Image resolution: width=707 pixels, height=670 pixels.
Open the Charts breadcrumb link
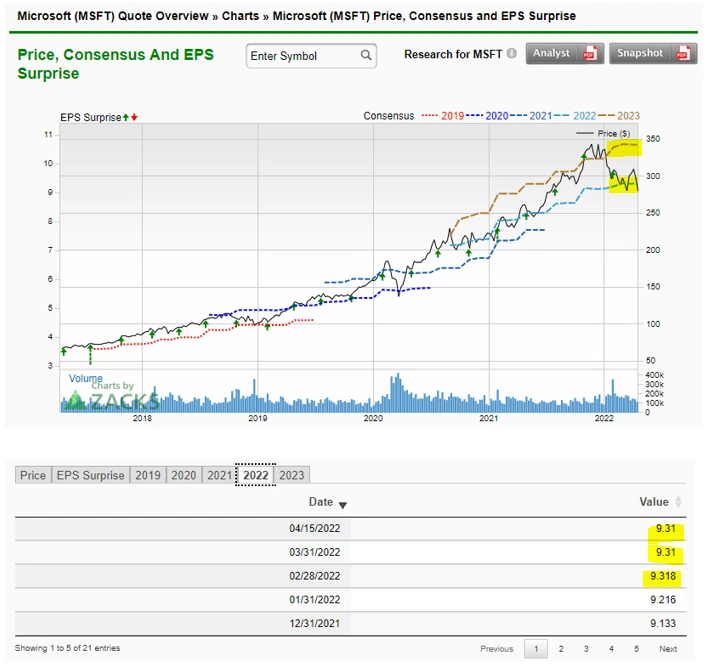coord(240,16)
